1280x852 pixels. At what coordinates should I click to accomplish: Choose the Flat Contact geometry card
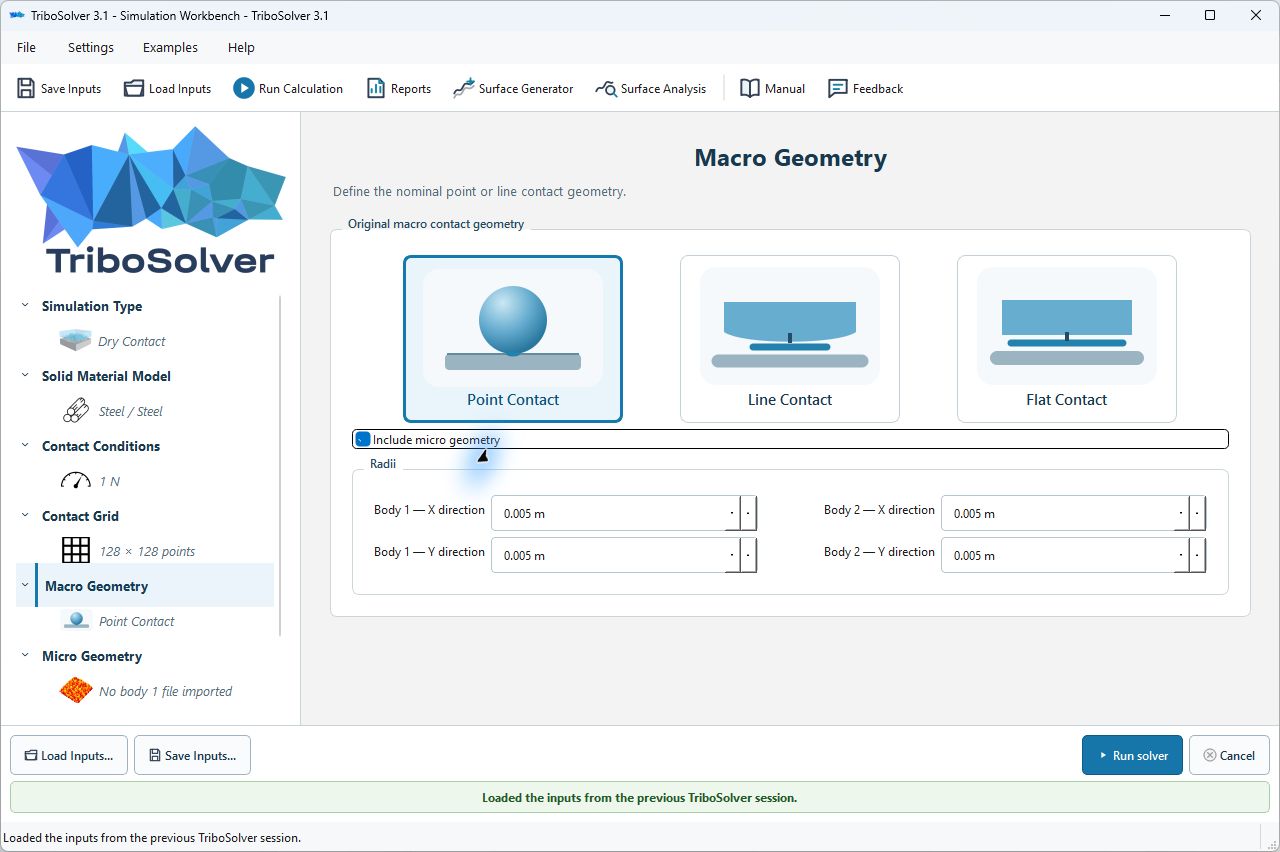tap(1067, 339)
